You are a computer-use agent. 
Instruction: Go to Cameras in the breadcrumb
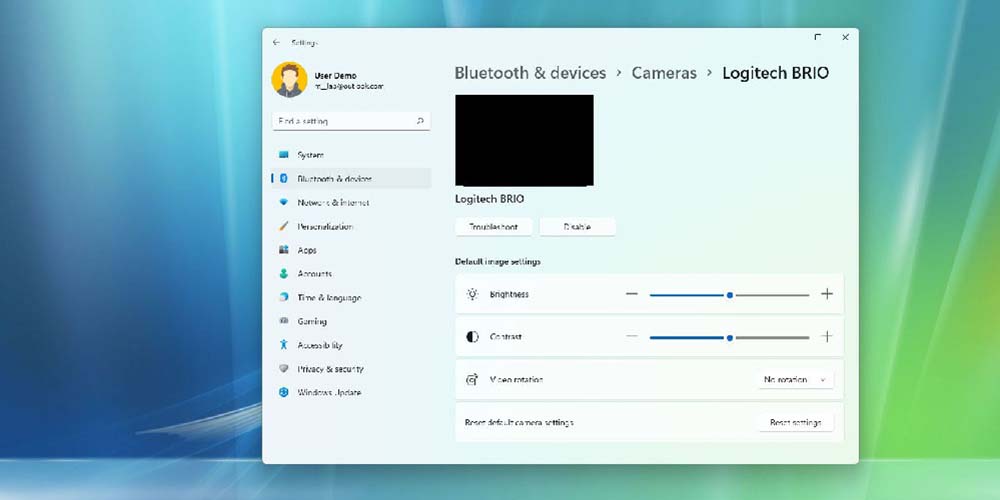click(664, 73)
